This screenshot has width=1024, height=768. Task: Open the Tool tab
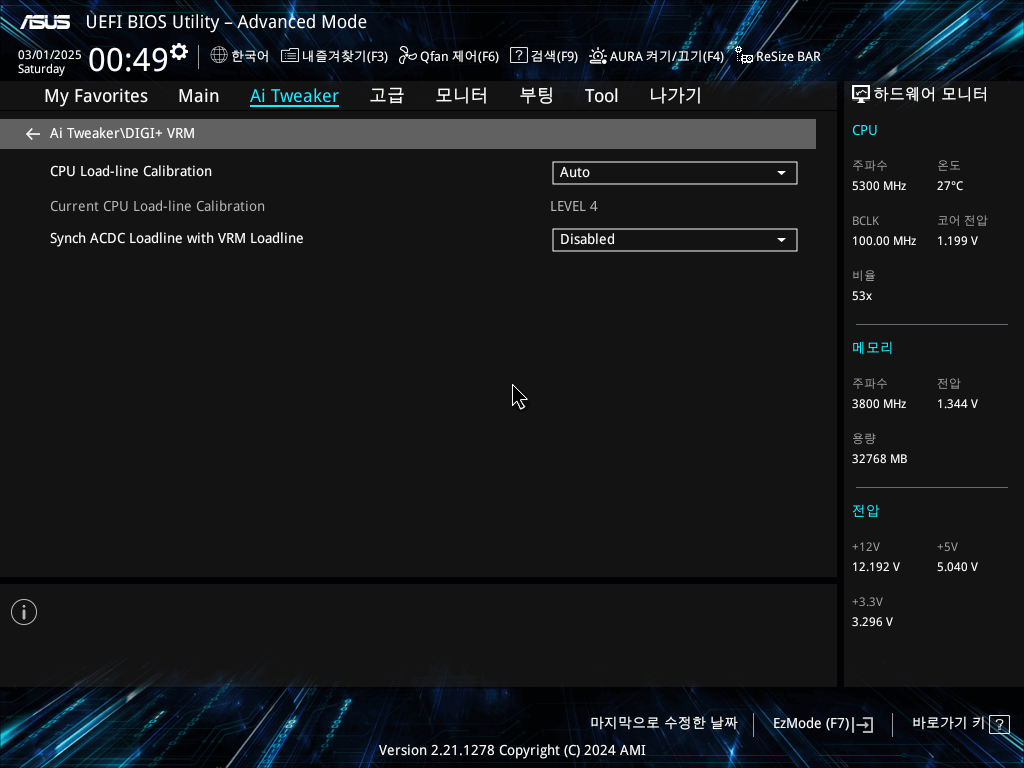coord(601,96)
